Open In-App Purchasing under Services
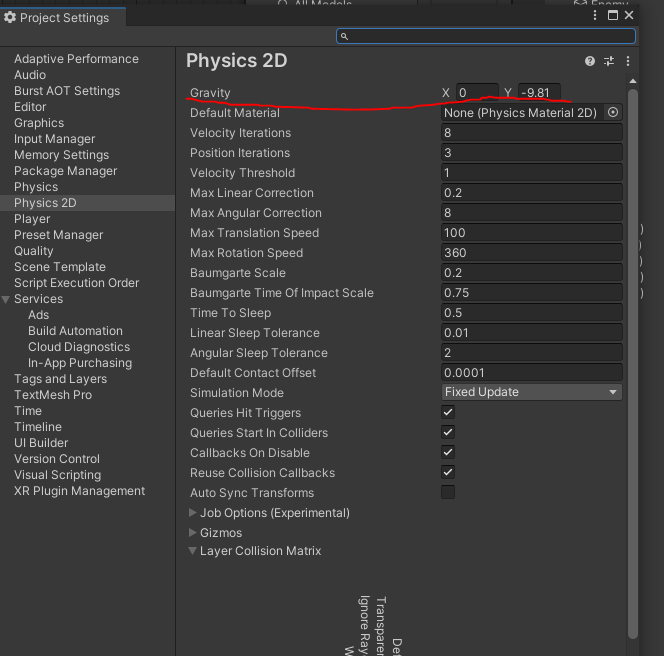The image size is (664, 656). click(x=80, y=363)
